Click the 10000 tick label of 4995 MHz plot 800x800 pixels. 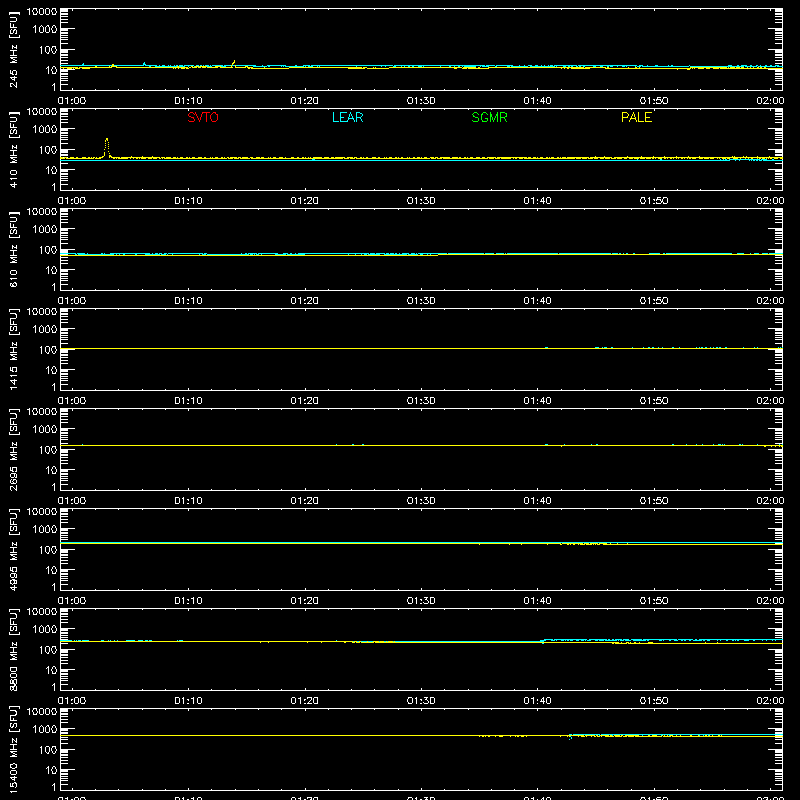(x=42, y=512)
